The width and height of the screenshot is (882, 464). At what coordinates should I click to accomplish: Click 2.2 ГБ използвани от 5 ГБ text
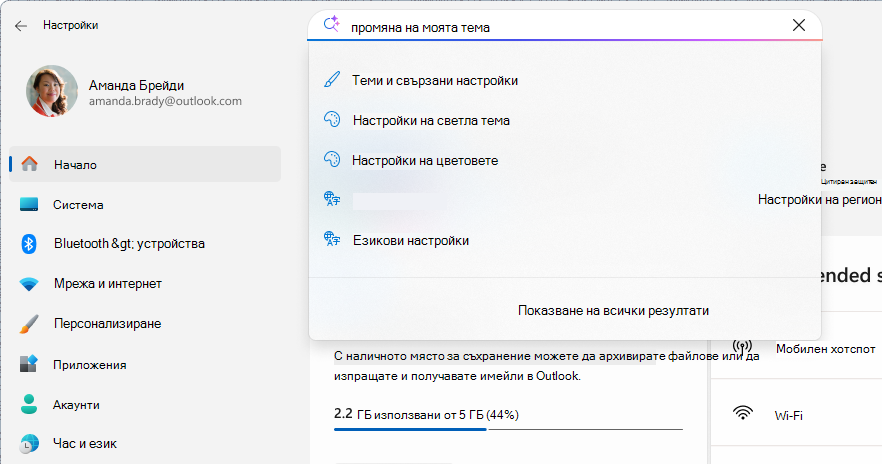pos(426,415)
